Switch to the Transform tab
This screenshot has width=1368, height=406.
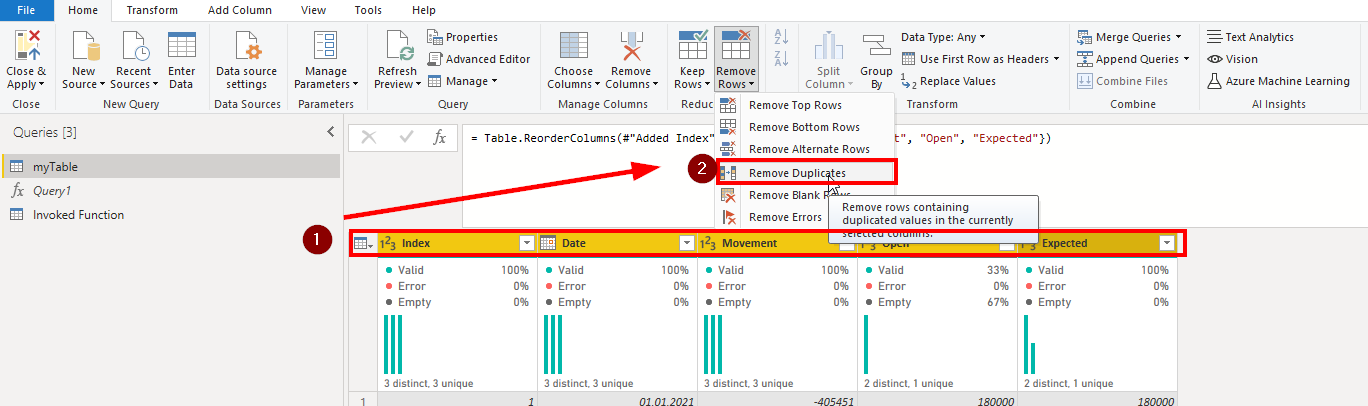point(152,10)
